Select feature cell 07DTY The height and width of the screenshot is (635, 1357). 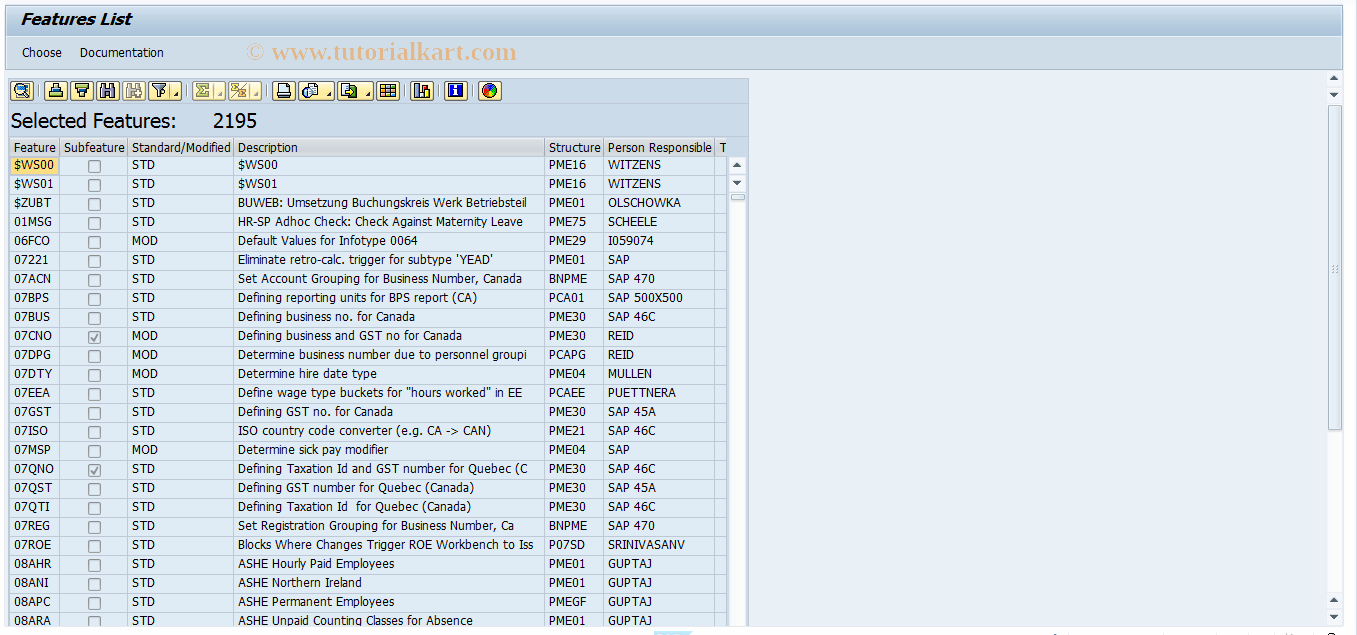click(x=35, y=374)
